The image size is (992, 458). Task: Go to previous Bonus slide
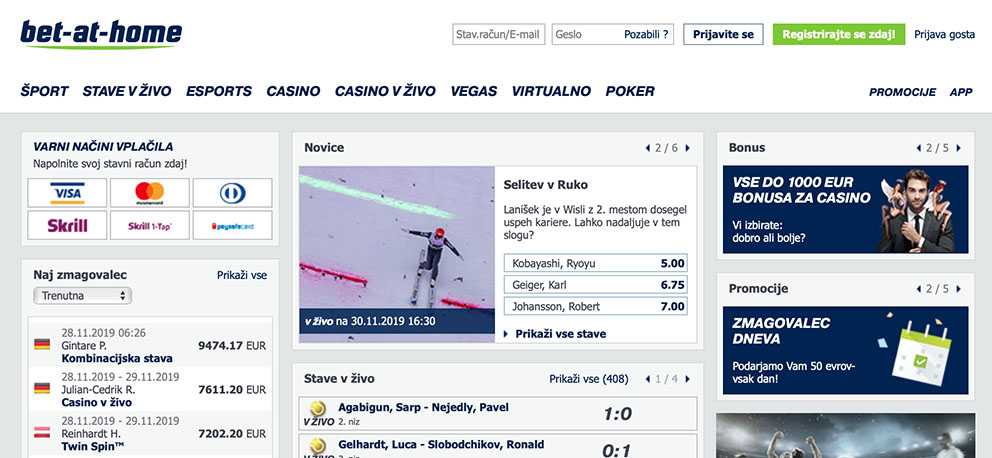pyautogui.click(x=919, y=148)
